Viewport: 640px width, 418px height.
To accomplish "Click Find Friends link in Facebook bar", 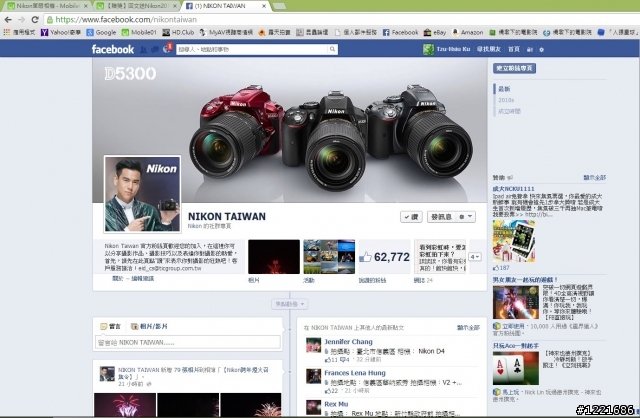I will pos(489,49).
